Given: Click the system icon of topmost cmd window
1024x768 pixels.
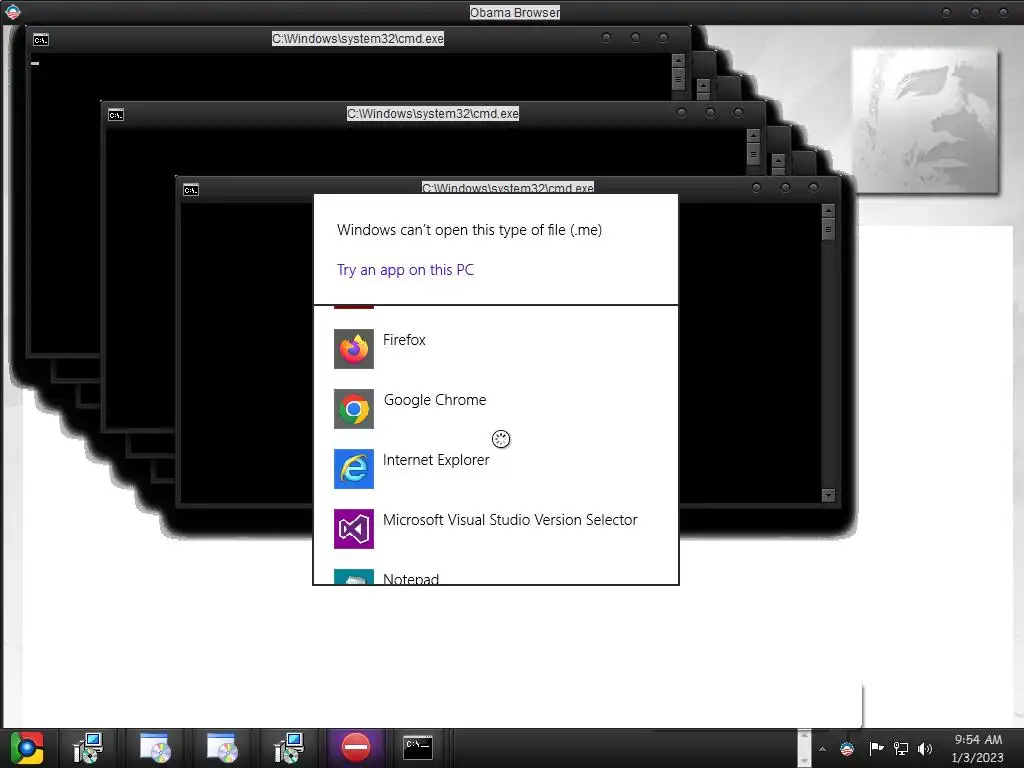Looking at the screenshot, I should [40, 40].
